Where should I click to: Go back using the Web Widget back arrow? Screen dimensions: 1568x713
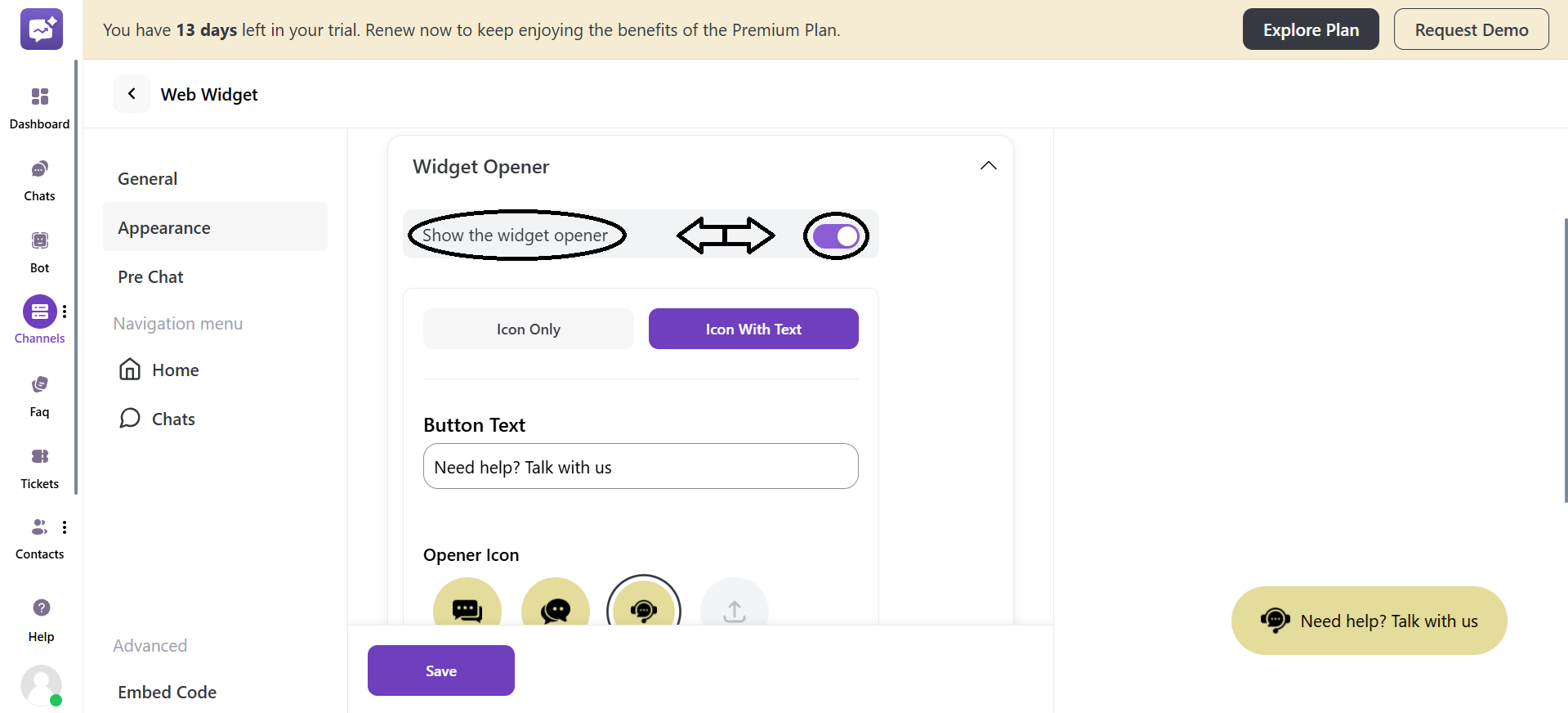click(x=132, y=93)
